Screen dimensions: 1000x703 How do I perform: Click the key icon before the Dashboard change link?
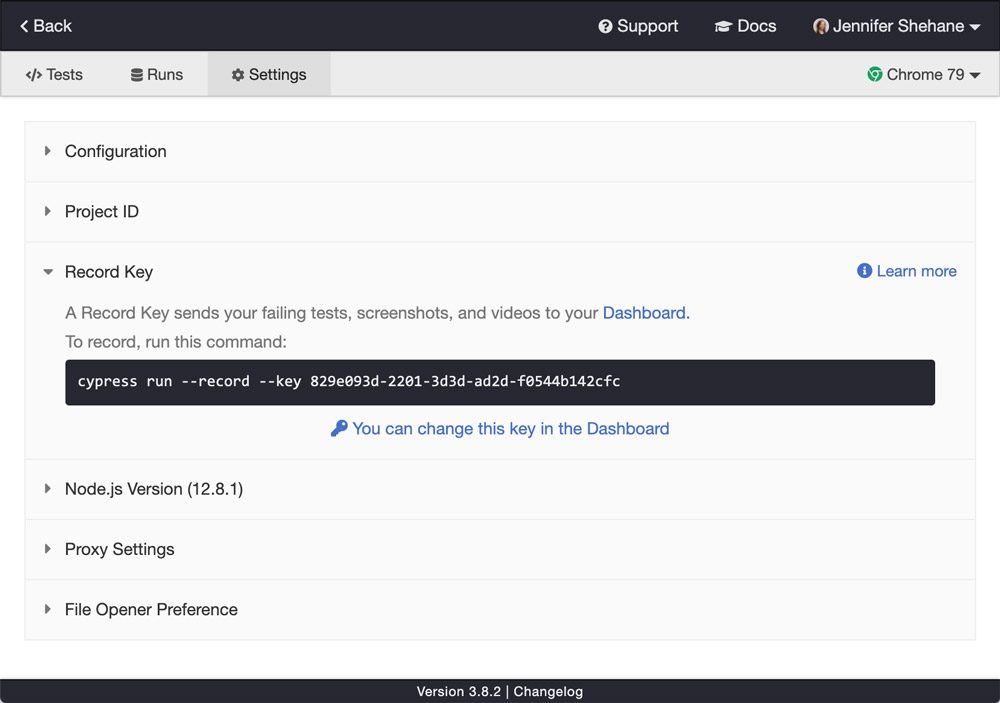[339, 428]
